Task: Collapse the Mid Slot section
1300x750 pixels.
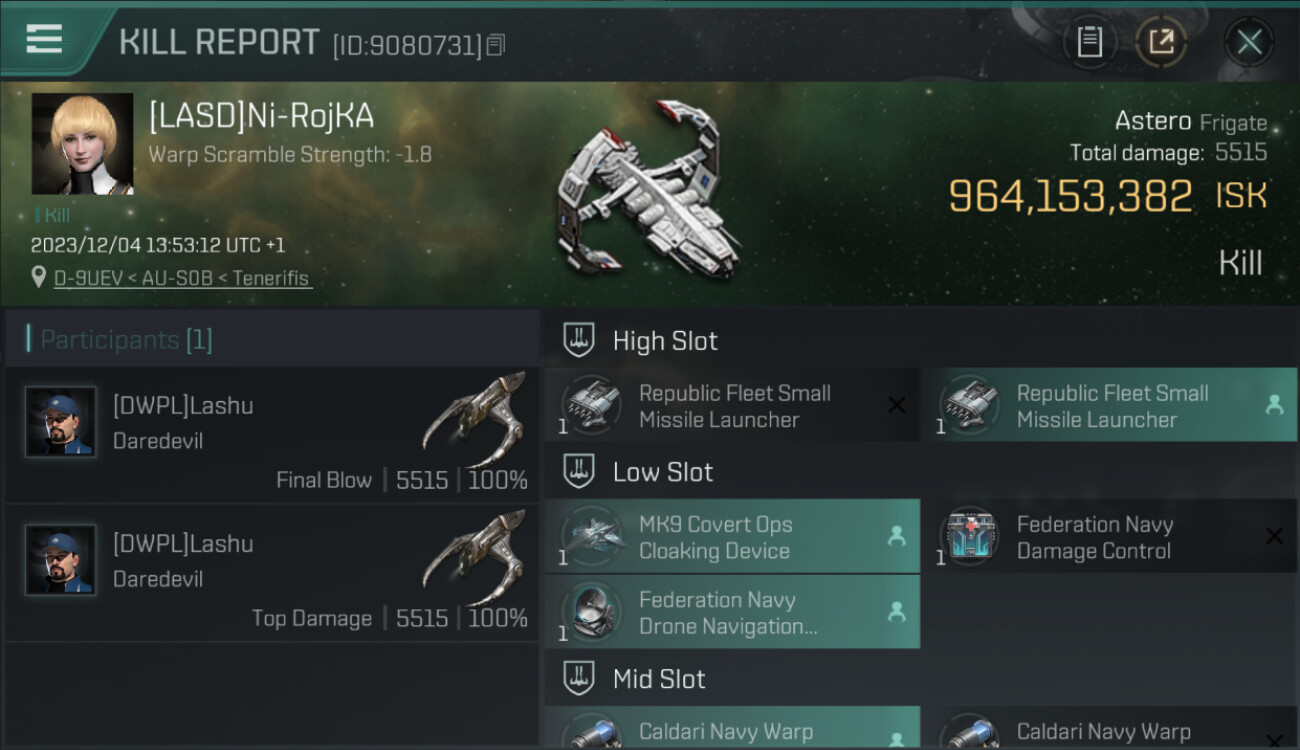Action: 579,679
